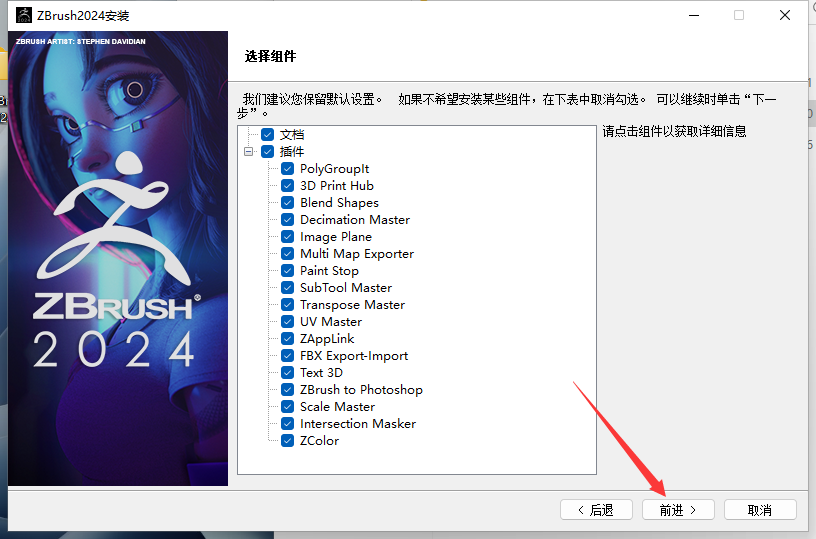Cancel installation with 取消 button
This screenshot has width=816, height=539.
[x=760, y=510]
